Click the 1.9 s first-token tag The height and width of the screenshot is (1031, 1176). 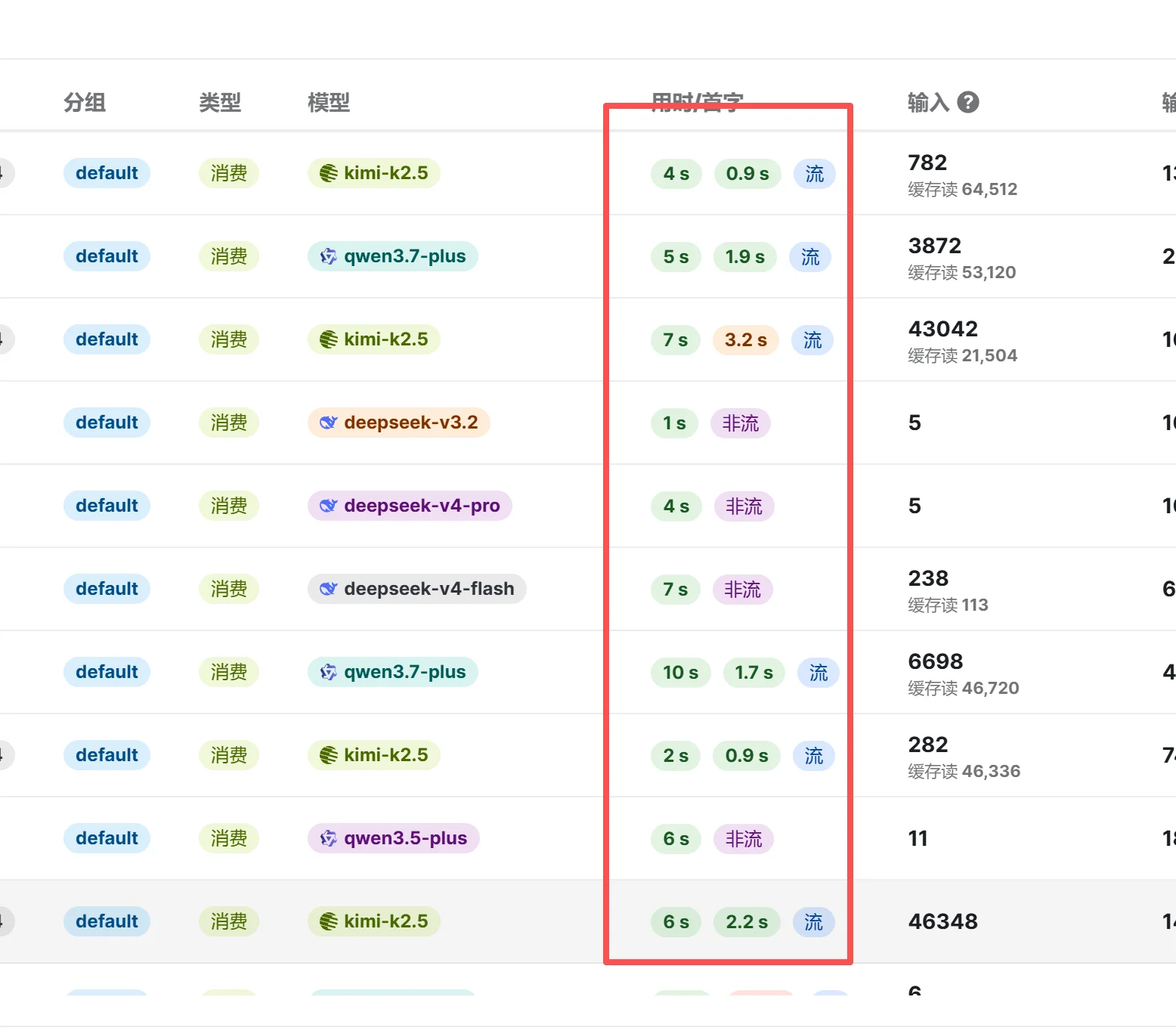tap(745, 257)
